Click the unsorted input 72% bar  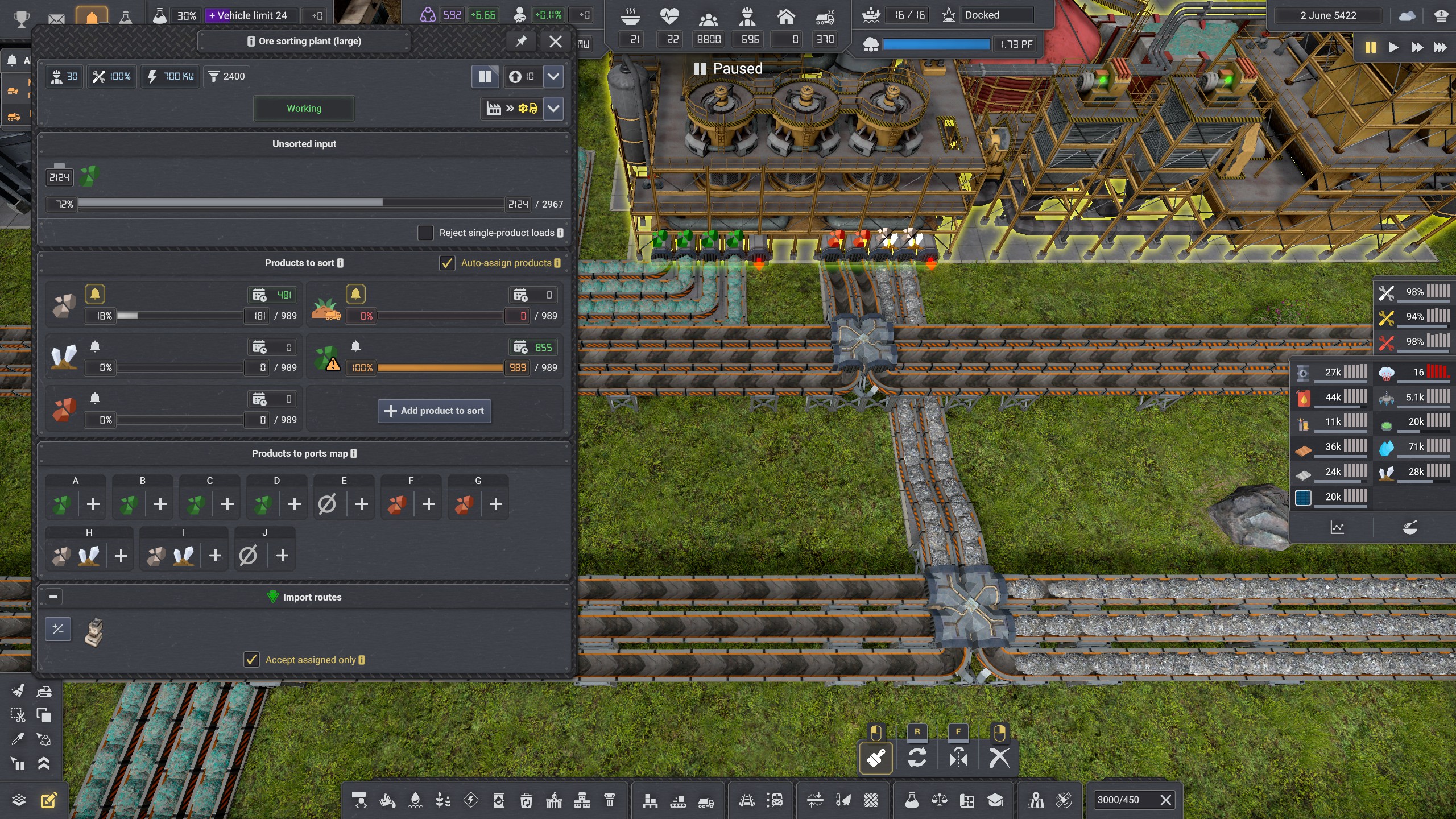[x=291, y=204]
